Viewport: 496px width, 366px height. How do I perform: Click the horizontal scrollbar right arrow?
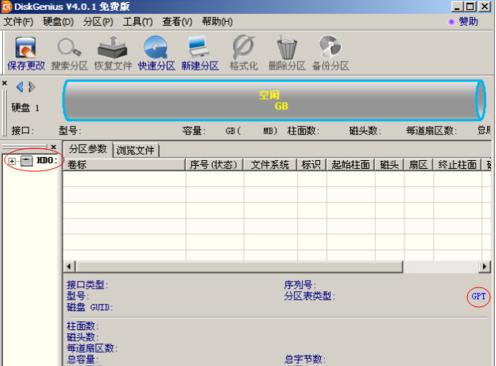(484, 266)
